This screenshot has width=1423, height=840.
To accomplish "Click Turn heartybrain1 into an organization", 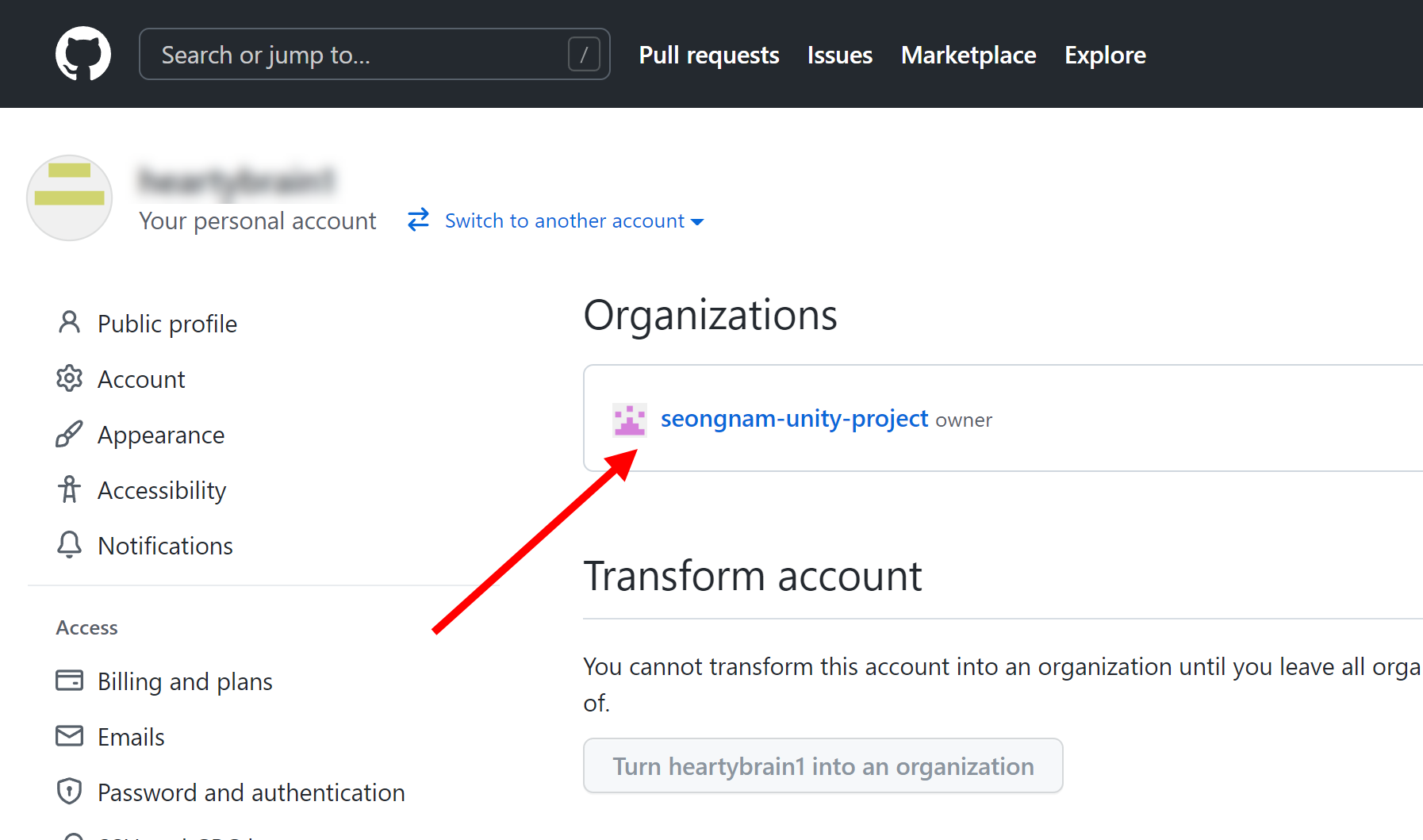I will 823,765.
